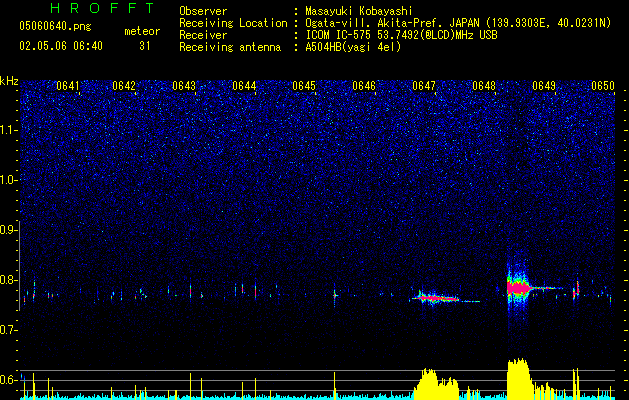Click the 0649 time marker
629x400 pixels.
coord(544,86)
